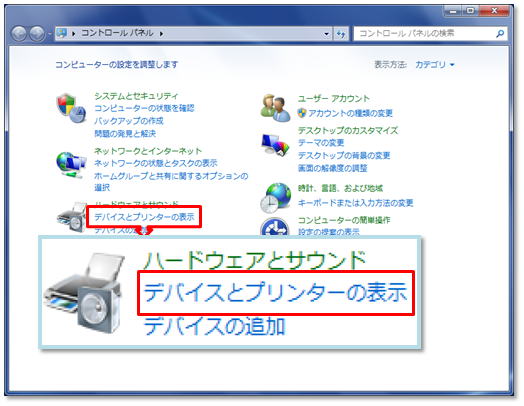Open システムとセキュリティ category heading
The width and height of the screenshot is (524, 406).
pyautogui.click(x=136, y=96)
